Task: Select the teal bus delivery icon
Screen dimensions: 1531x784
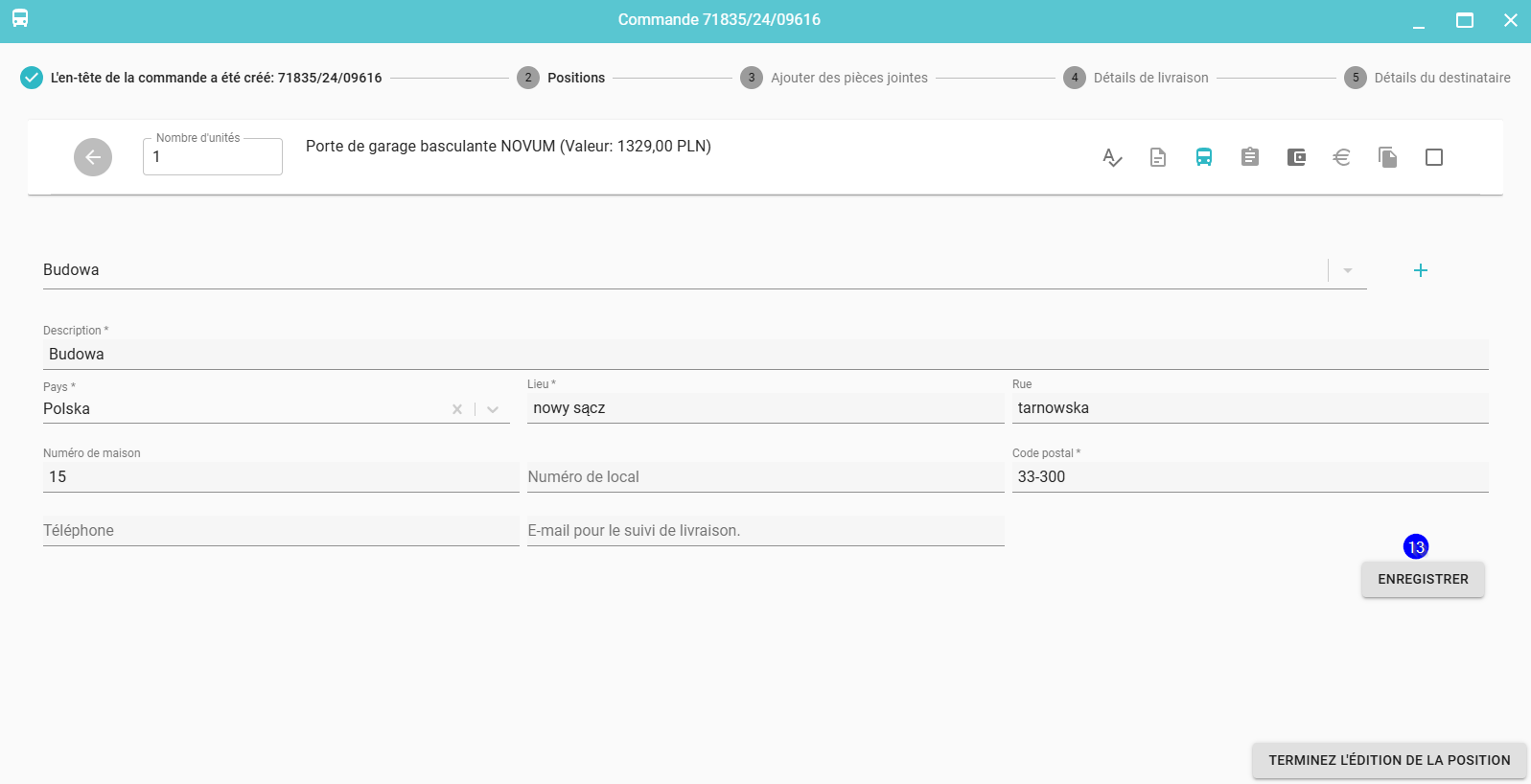Action: click(1204, 157)
